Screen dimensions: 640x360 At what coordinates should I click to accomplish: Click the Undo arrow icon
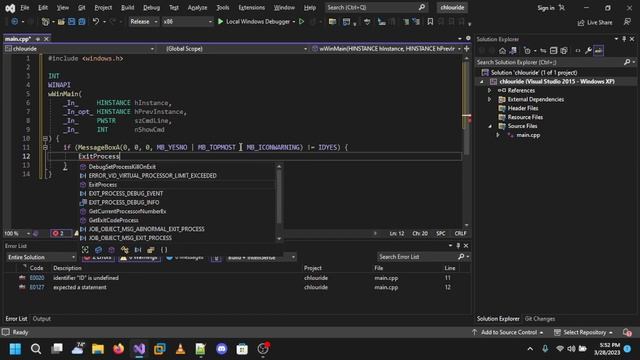click(96, 22)
